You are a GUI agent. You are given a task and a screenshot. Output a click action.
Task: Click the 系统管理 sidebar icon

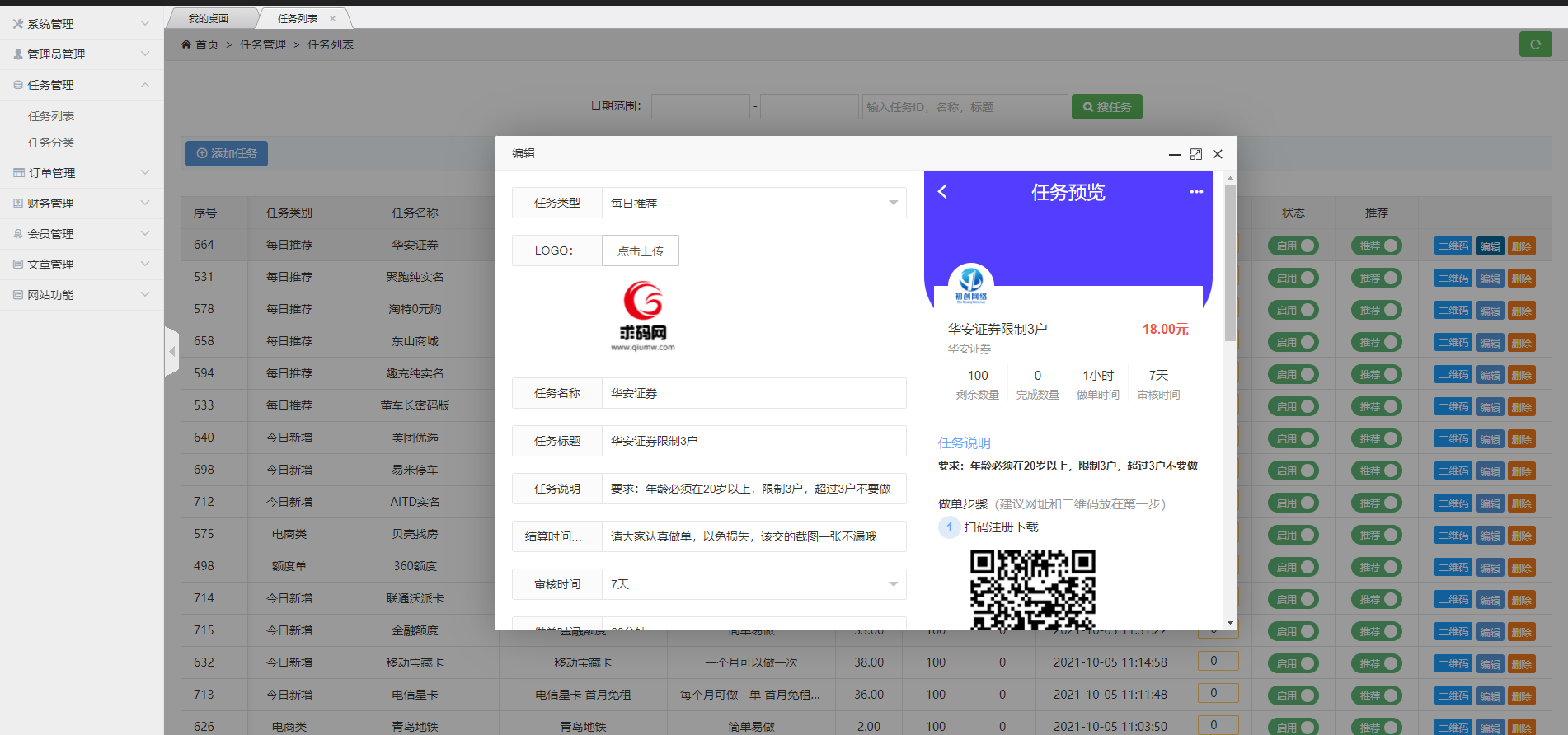[18, 24]
